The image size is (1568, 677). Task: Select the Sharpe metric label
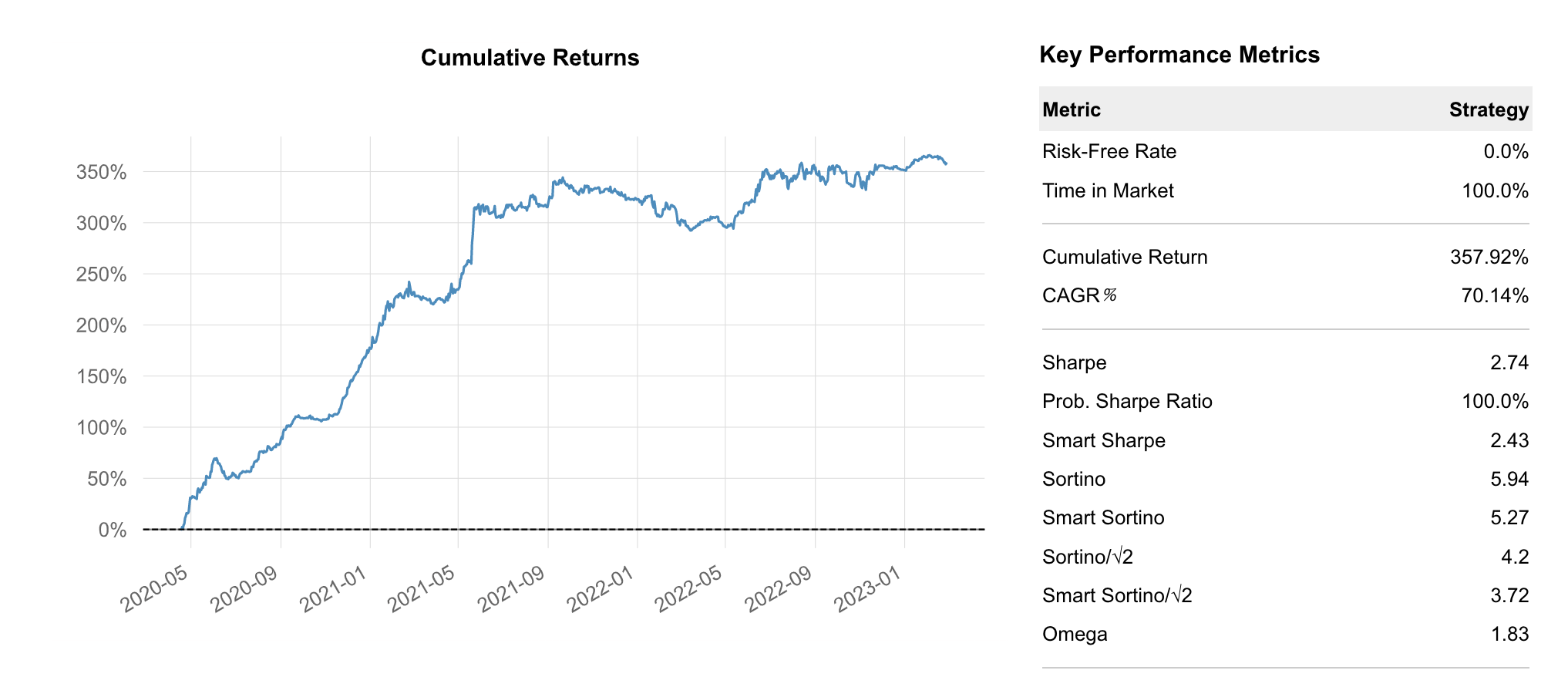tap(1074, 362)
